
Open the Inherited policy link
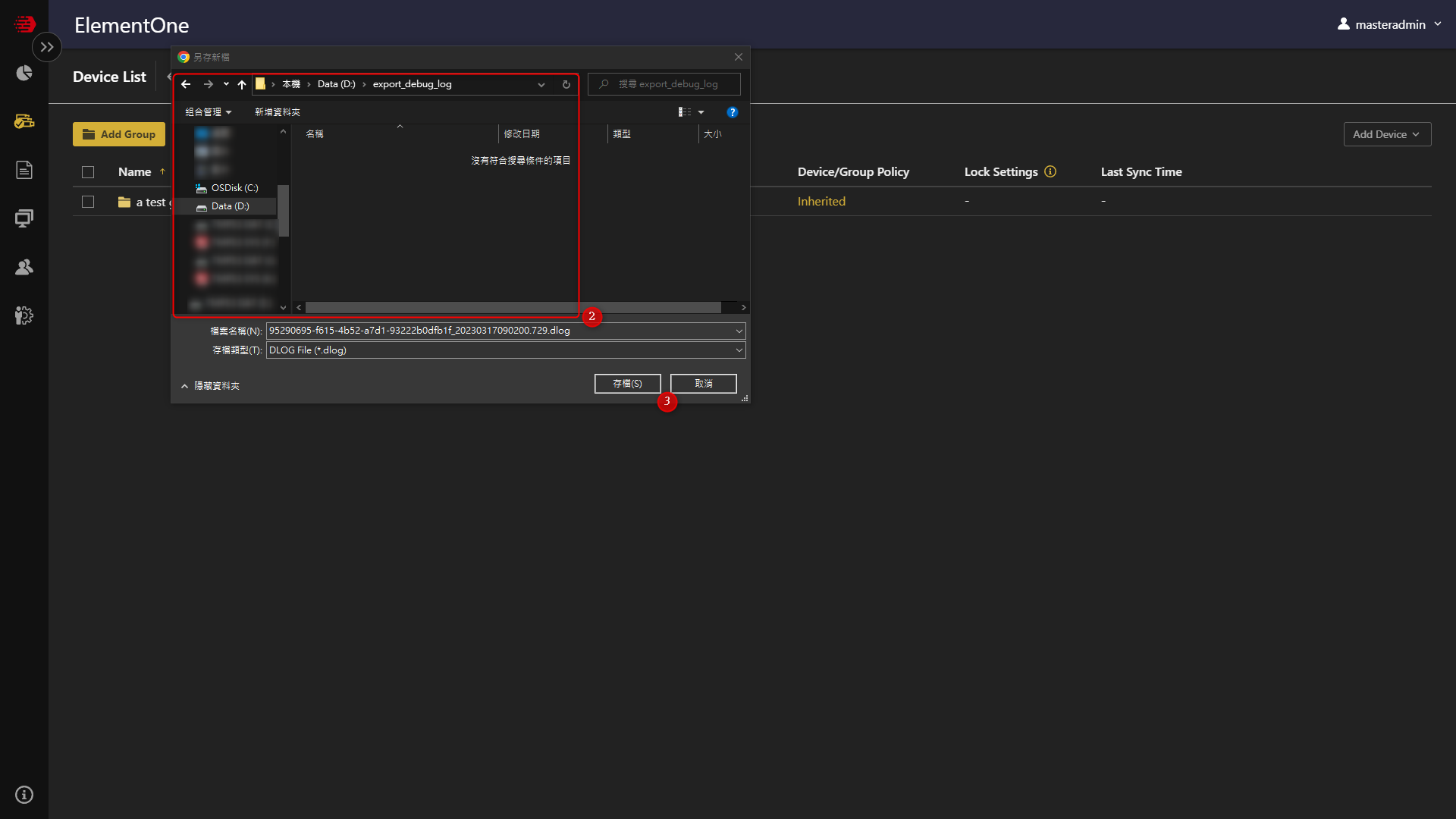point(821,201)
